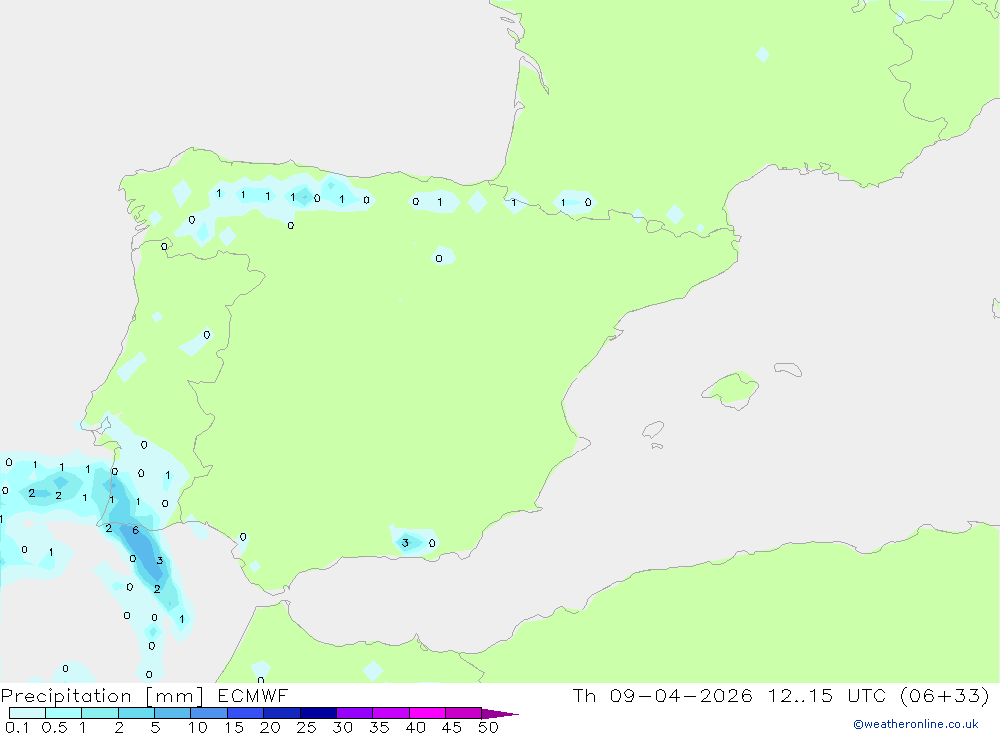Viewport: 1000px width, 733px height.
Task: Click the legend label '0.5'
Action: (x=54, y=727)
